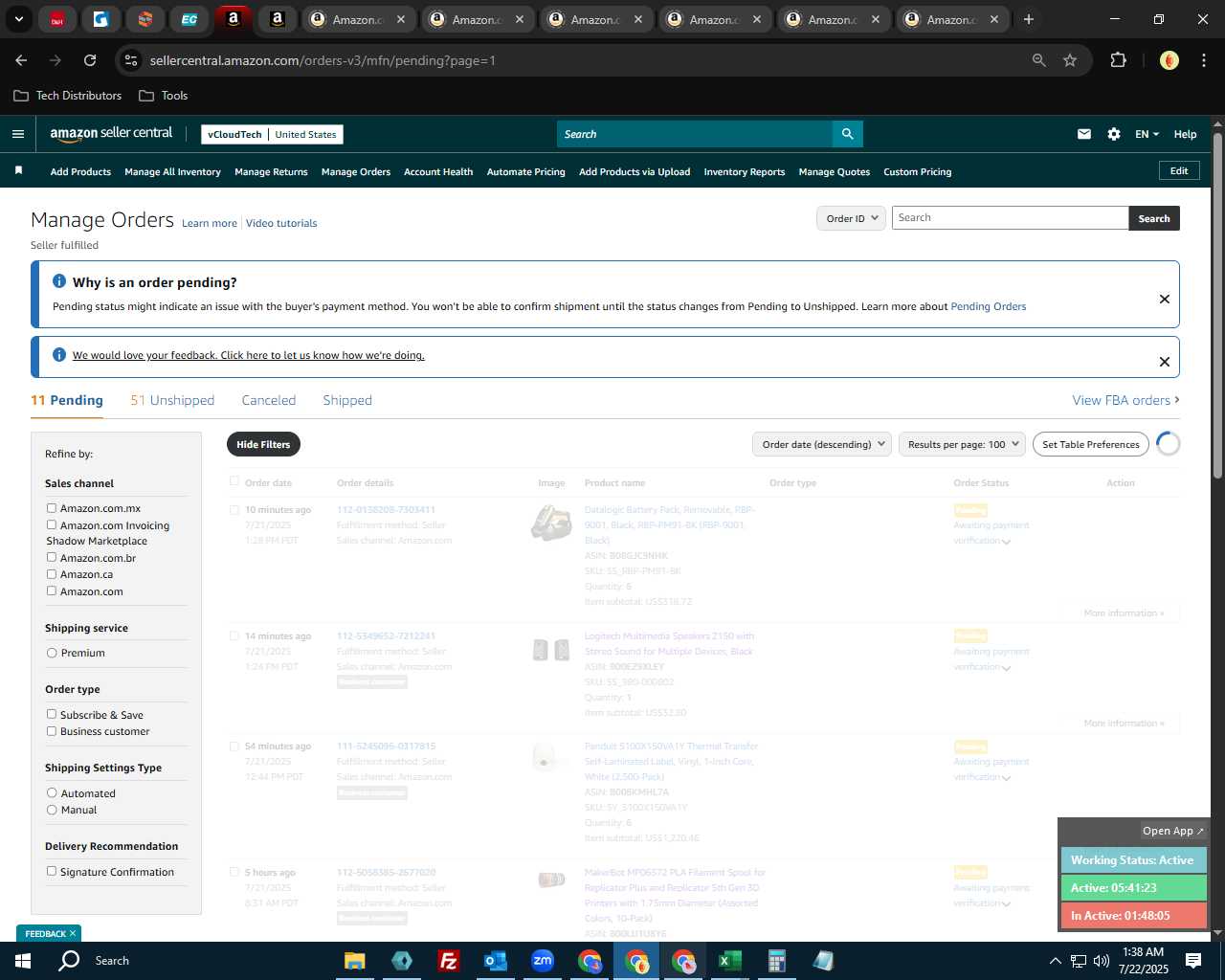Image resolution: width=1225 pixels, height=980 pixels.
Task: Check the Amazon.com.br sales channel filter
Action: (x=52, y=557)
